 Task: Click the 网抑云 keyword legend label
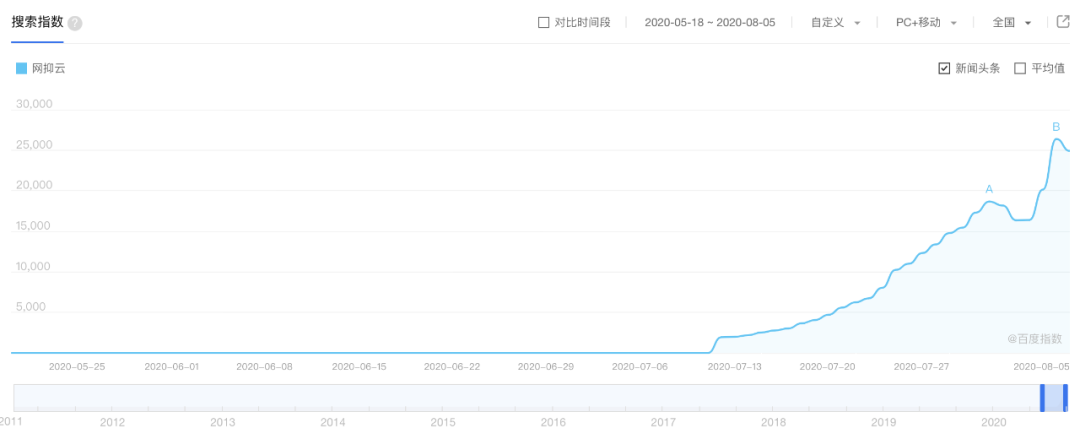click(x=48, y=69)
